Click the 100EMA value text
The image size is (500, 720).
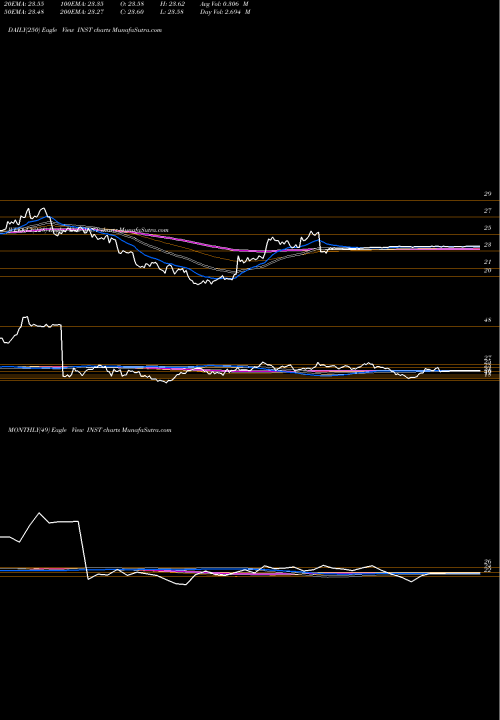point(82,3)
